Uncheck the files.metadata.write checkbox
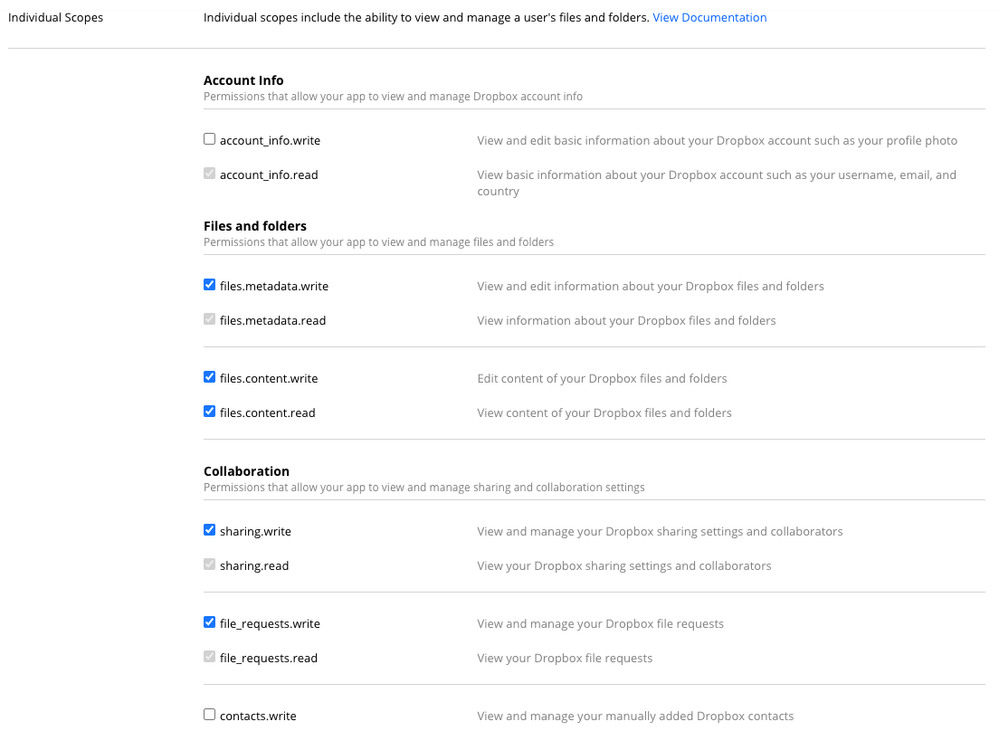Screen dimensions: 999x739 pyautogui.click(x=209, y=285)
